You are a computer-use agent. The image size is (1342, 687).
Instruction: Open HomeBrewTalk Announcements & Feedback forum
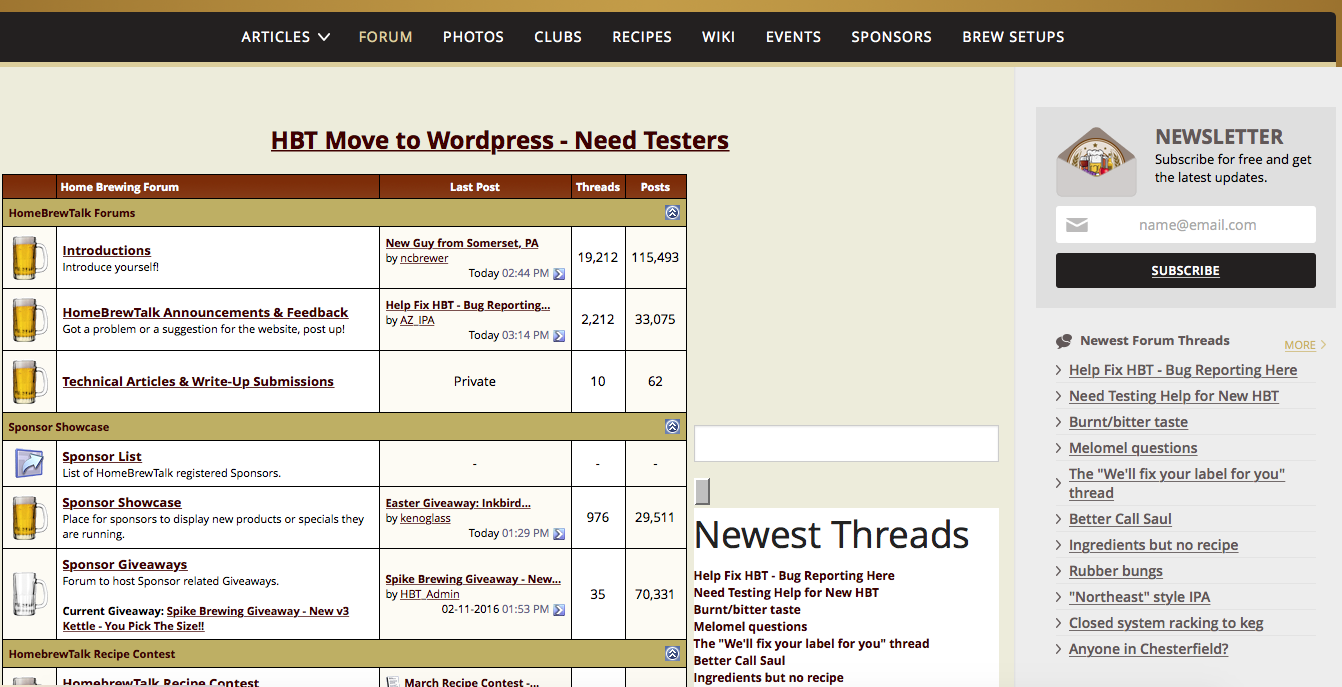[205, 313]
